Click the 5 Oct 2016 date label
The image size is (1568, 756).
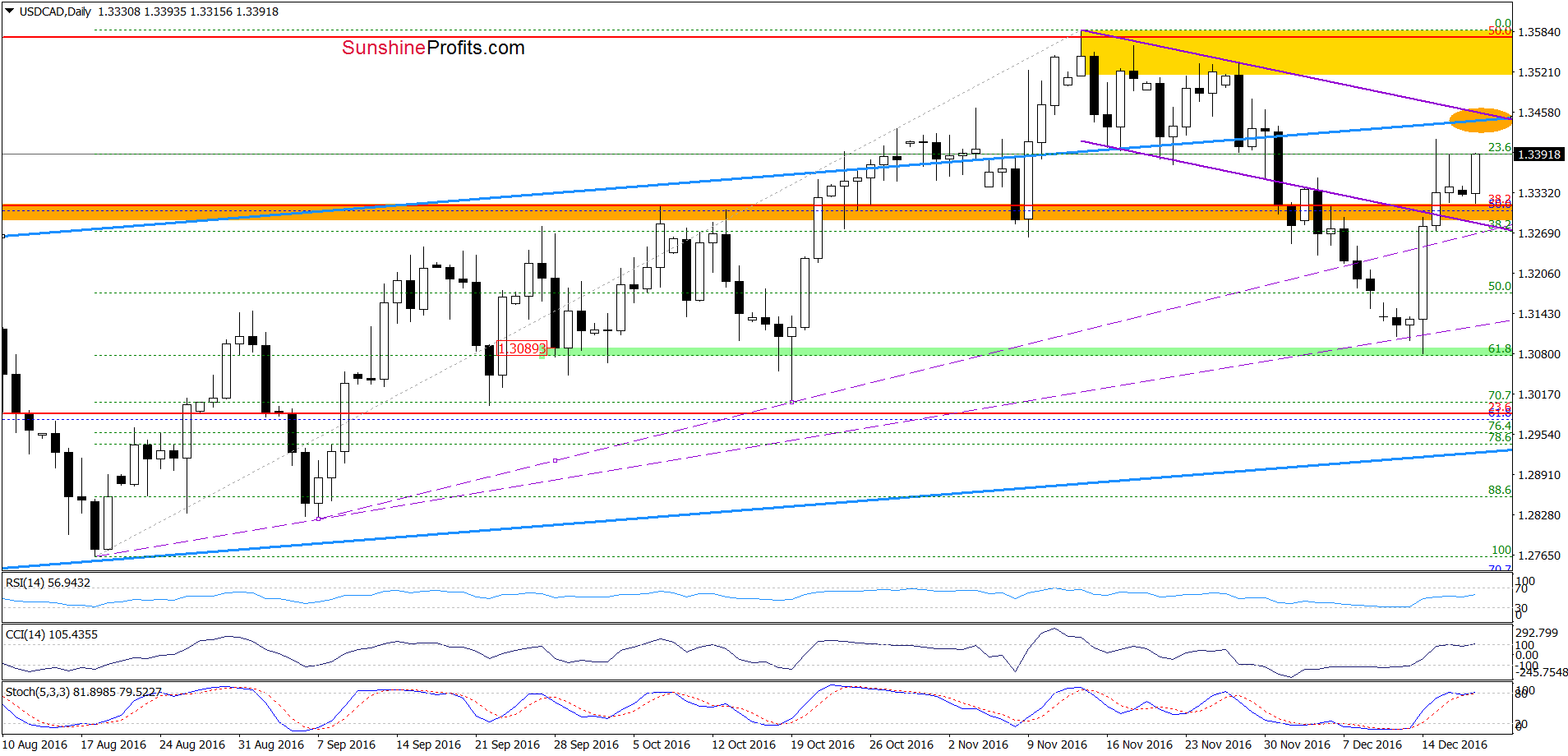pos(662,744)
